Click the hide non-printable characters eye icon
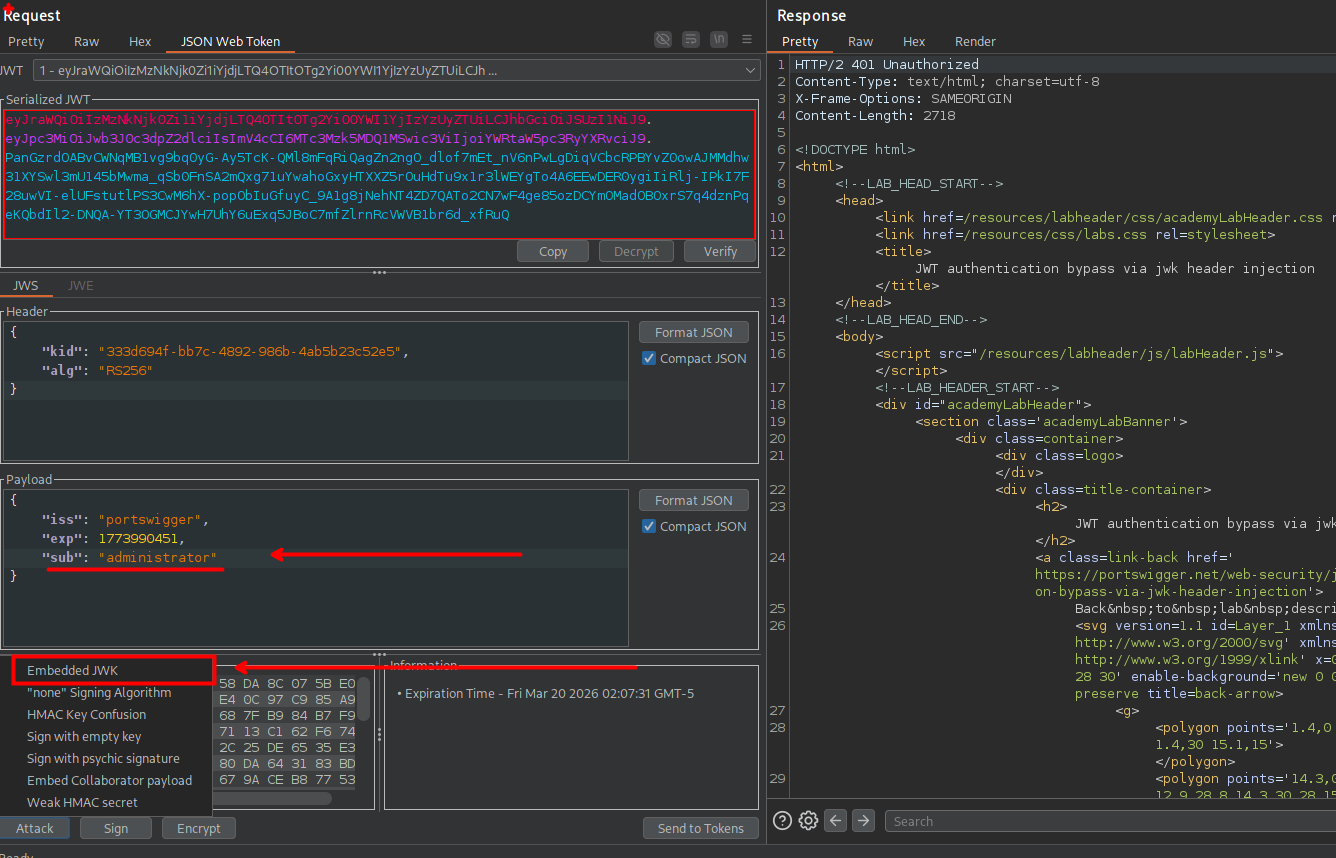Screen dimensions: 1336x858 pos(662,40)
